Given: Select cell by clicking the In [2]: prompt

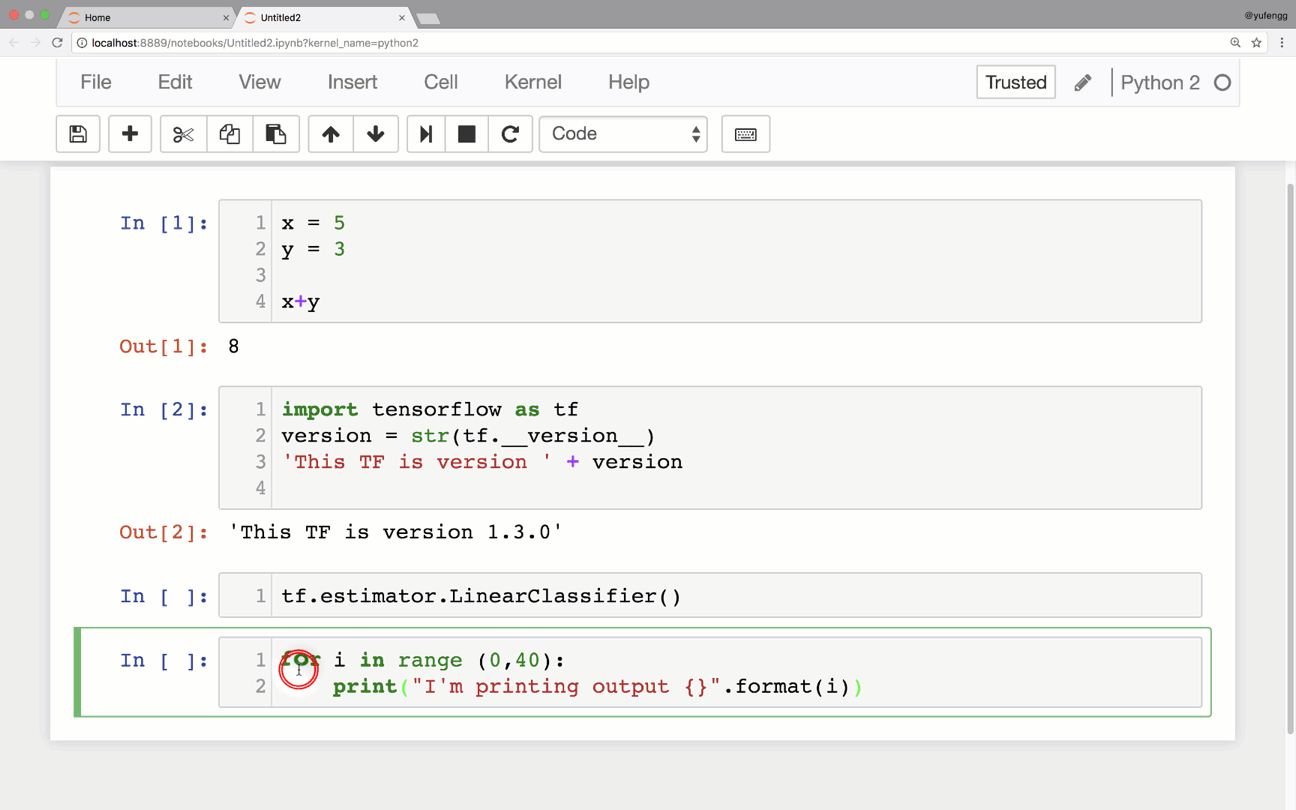Looking at the screenshot, I should pos(164,410).
